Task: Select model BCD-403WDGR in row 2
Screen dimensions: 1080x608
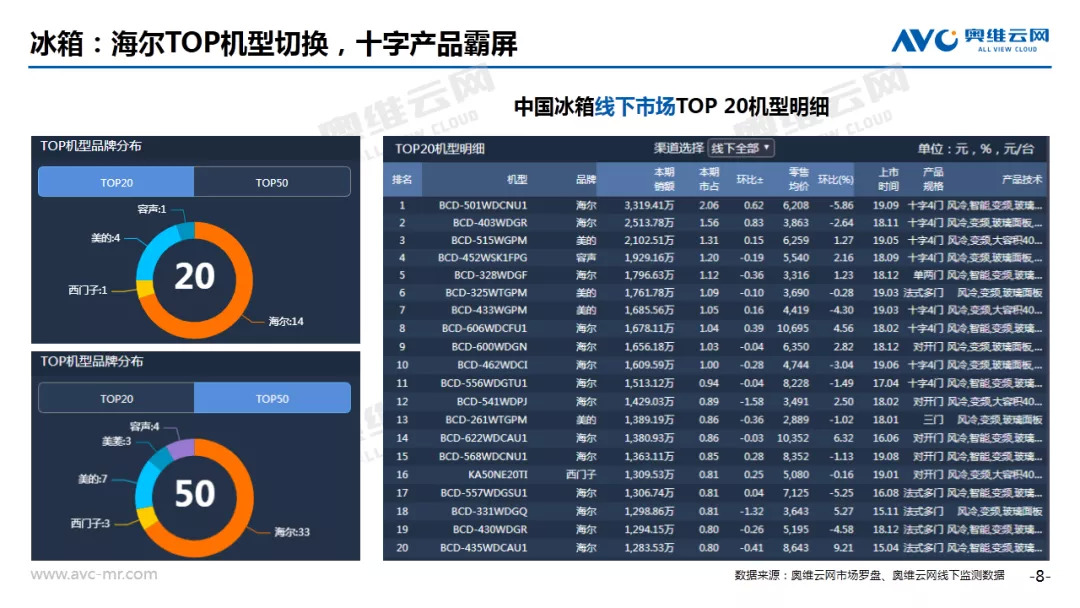Action: click(x=490, y=222)
